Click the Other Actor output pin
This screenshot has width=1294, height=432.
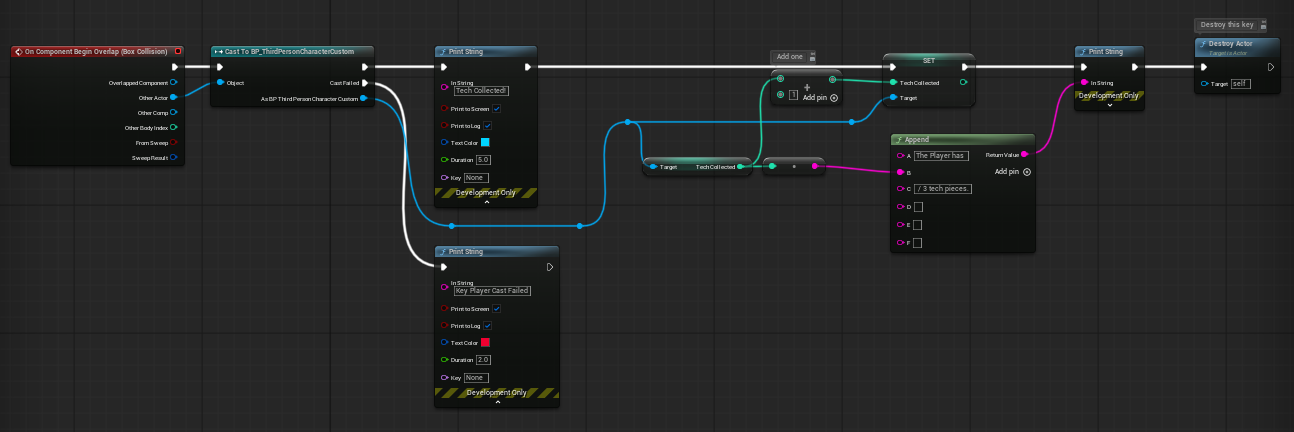[174, 97]
